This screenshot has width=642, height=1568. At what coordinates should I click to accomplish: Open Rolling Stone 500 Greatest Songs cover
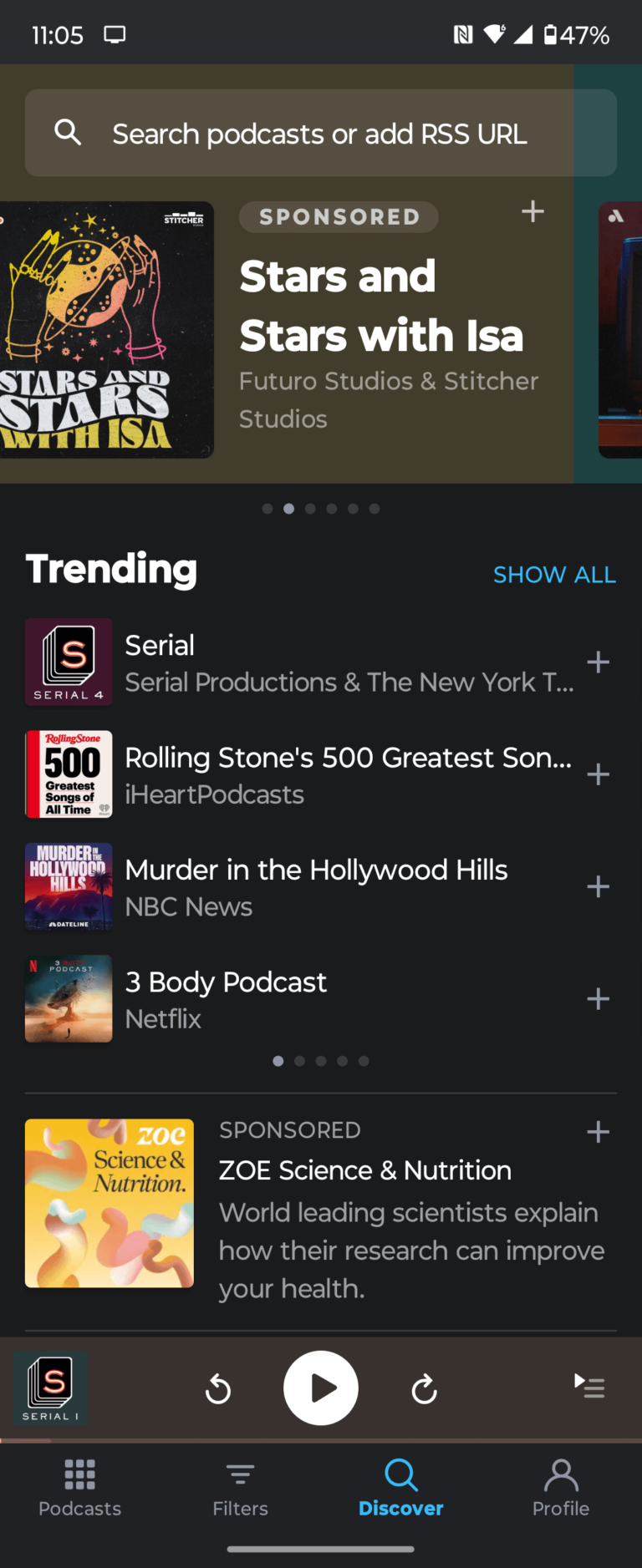(x=69, y=774)
